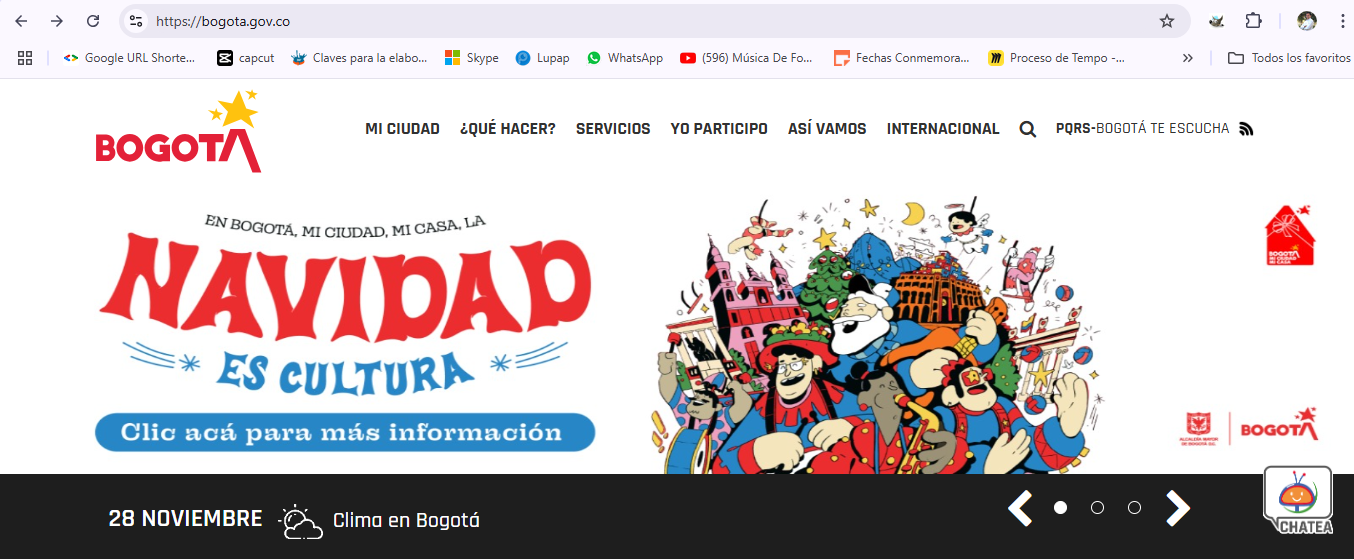Click the Bogotá logo in header
Image resolution: width=1354 pixels, height=560 pixels.
tap(178, 131)
